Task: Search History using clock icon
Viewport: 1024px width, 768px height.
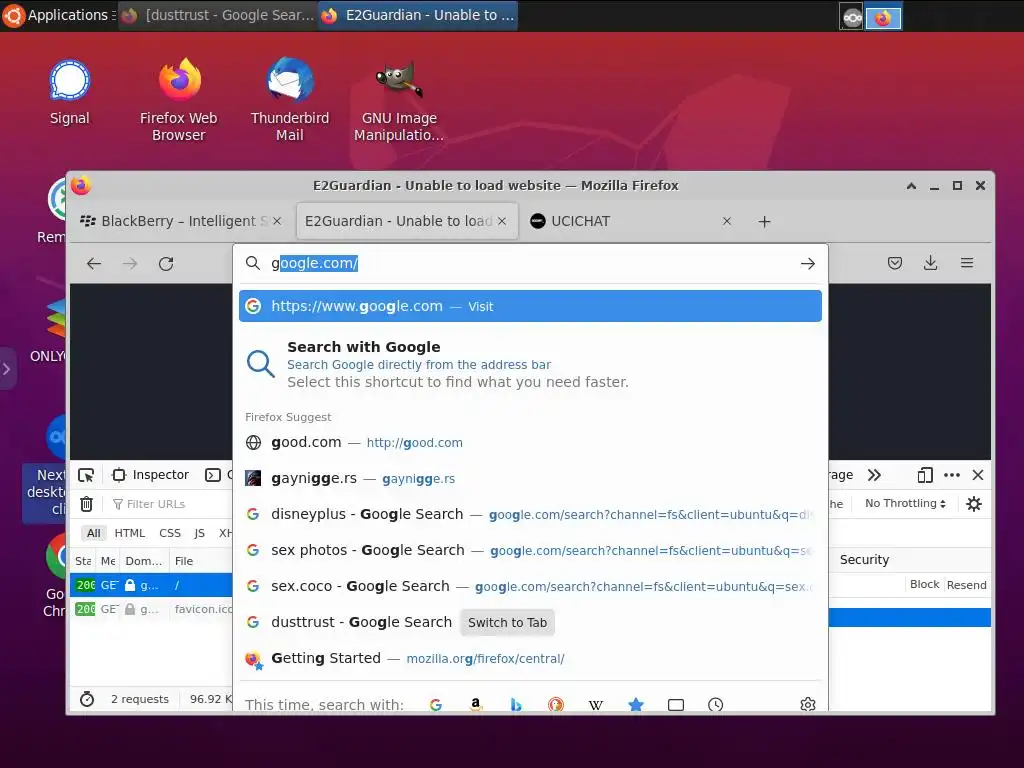Action: point(716,705)
